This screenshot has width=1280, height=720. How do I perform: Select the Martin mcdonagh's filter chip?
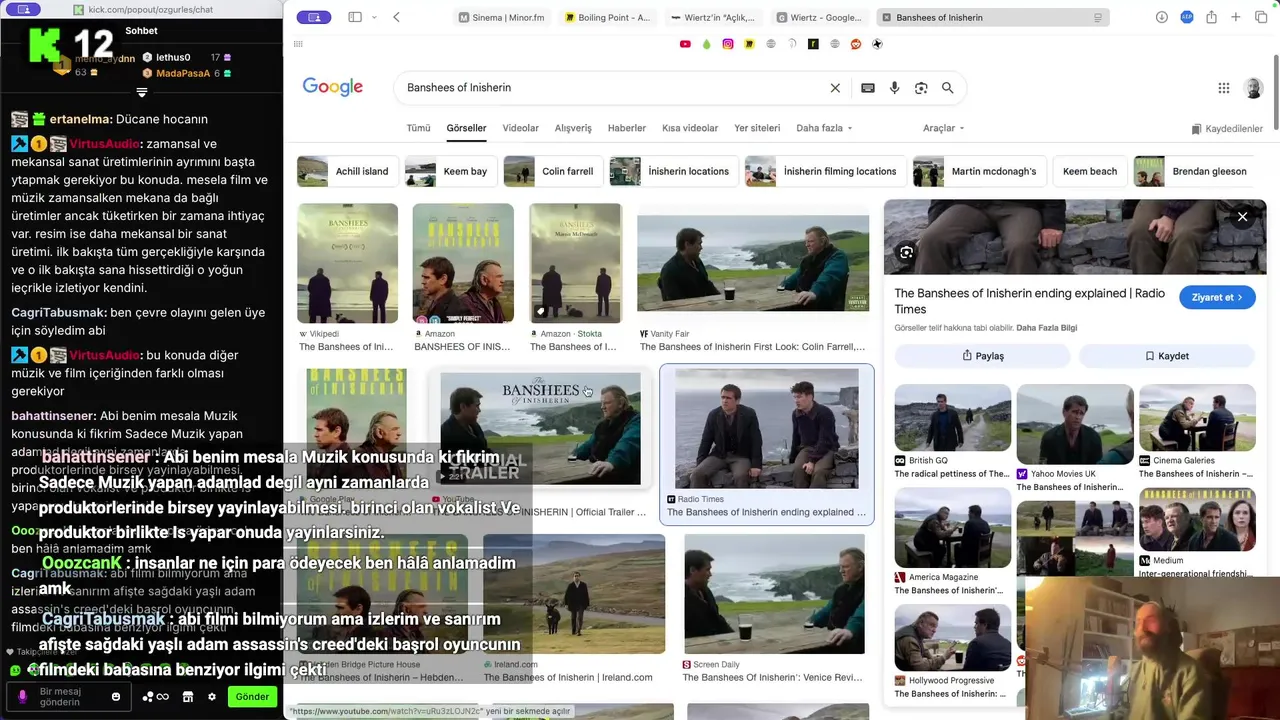pyautogui.click(x=980, y=171)
